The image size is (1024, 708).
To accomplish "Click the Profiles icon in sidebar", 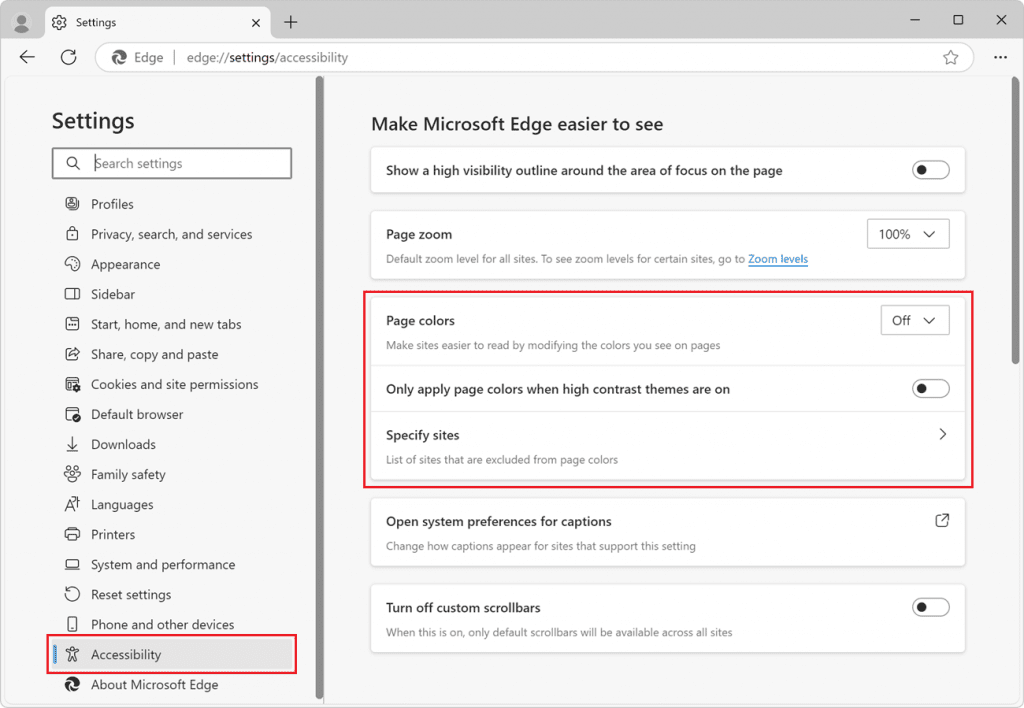I will [72, 204].
